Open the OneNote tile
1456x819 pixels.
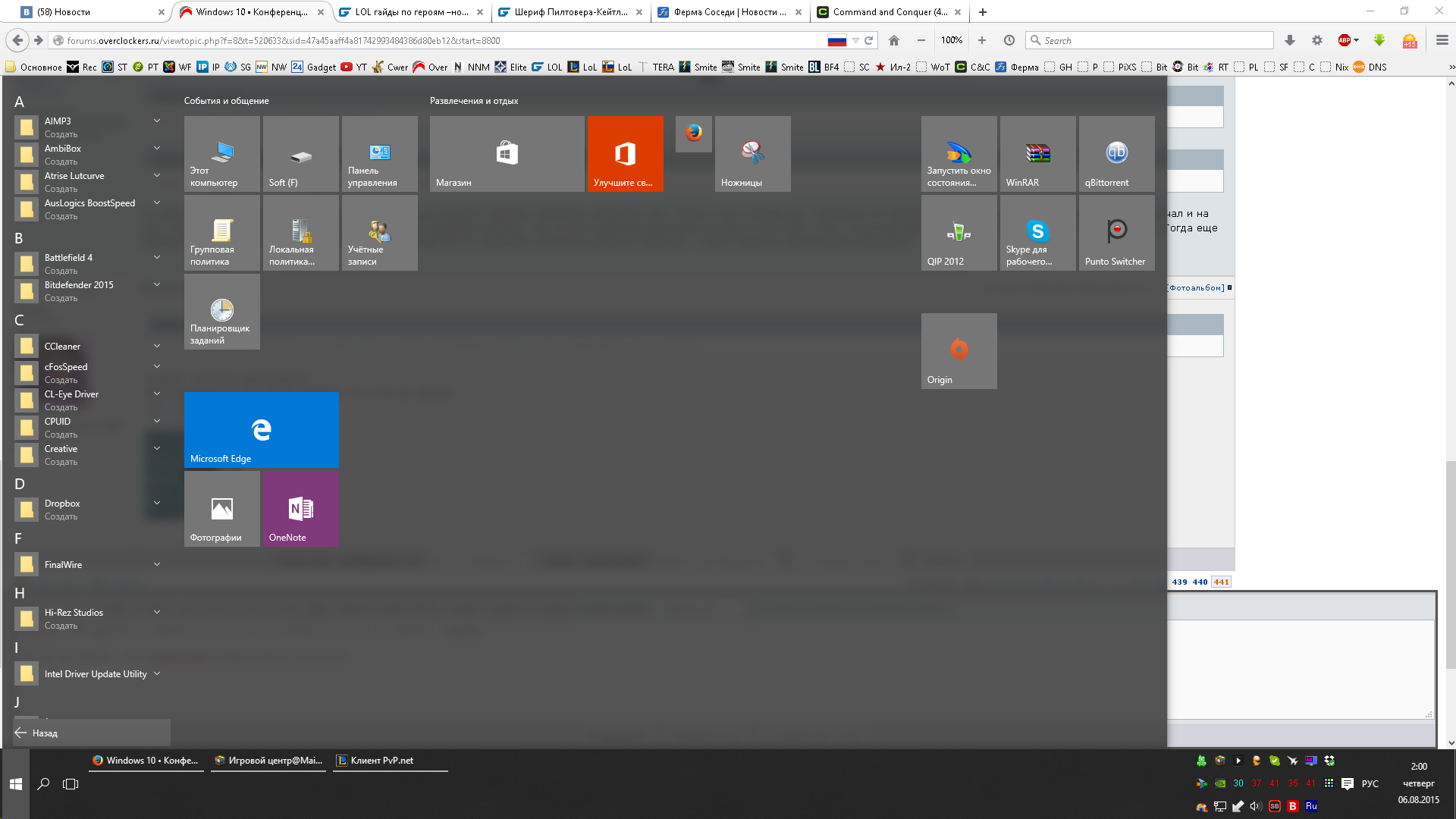pos(300,508)
